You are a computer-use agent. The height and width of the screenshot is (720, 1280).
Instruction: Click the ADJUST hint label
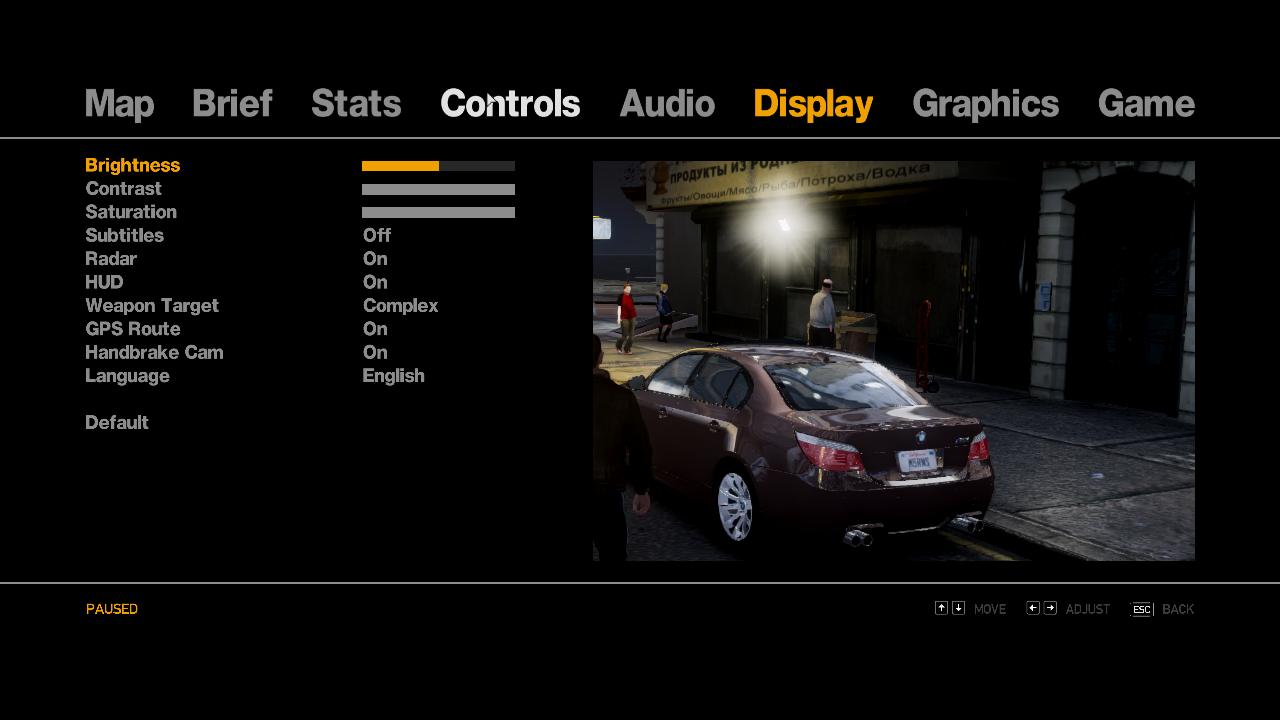pyautogui.click(x=1088, y=609)
